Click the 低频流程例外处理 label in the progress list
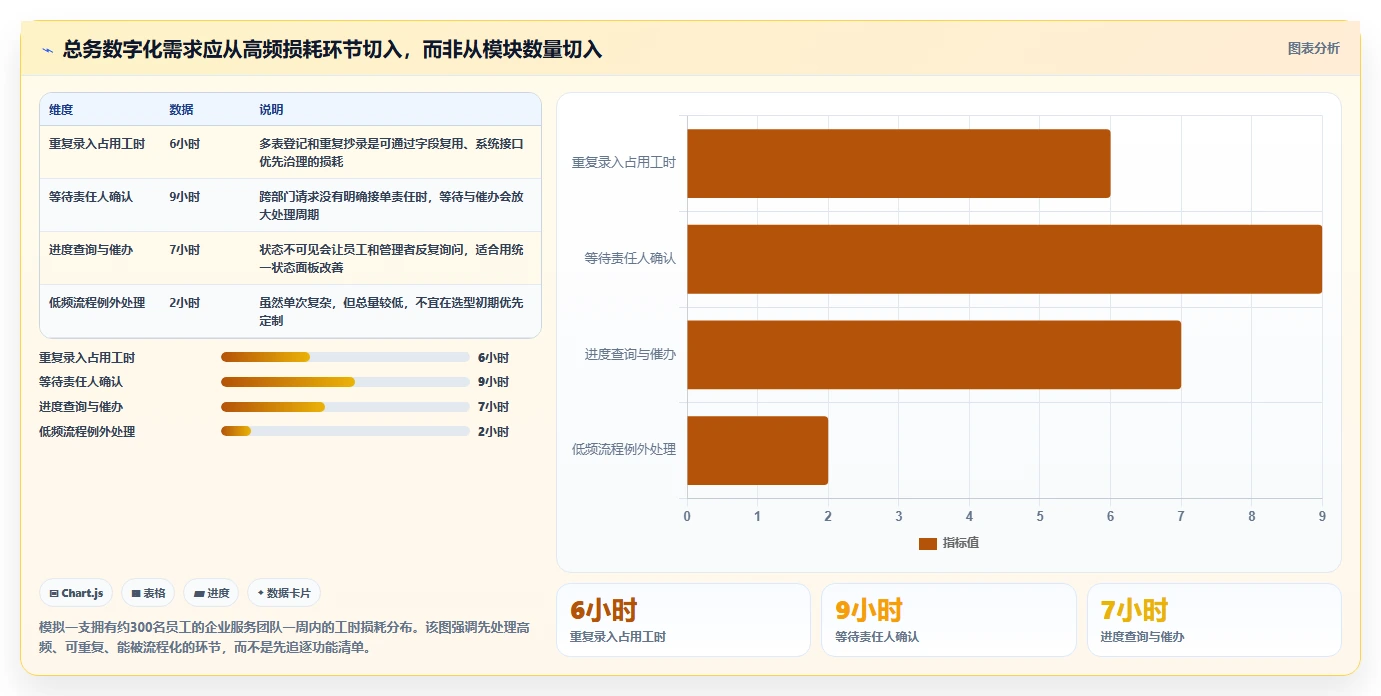 (87, 432)
